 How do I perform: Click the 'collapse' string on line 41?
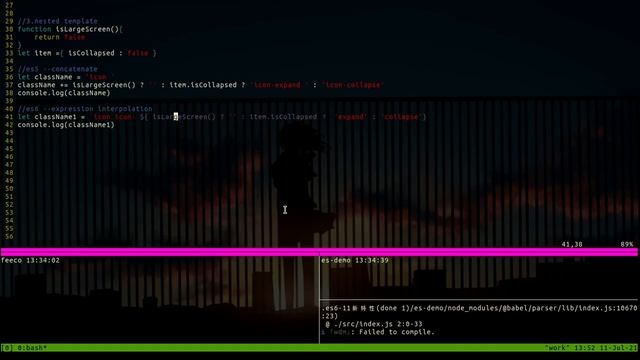(x=401, y=117)
